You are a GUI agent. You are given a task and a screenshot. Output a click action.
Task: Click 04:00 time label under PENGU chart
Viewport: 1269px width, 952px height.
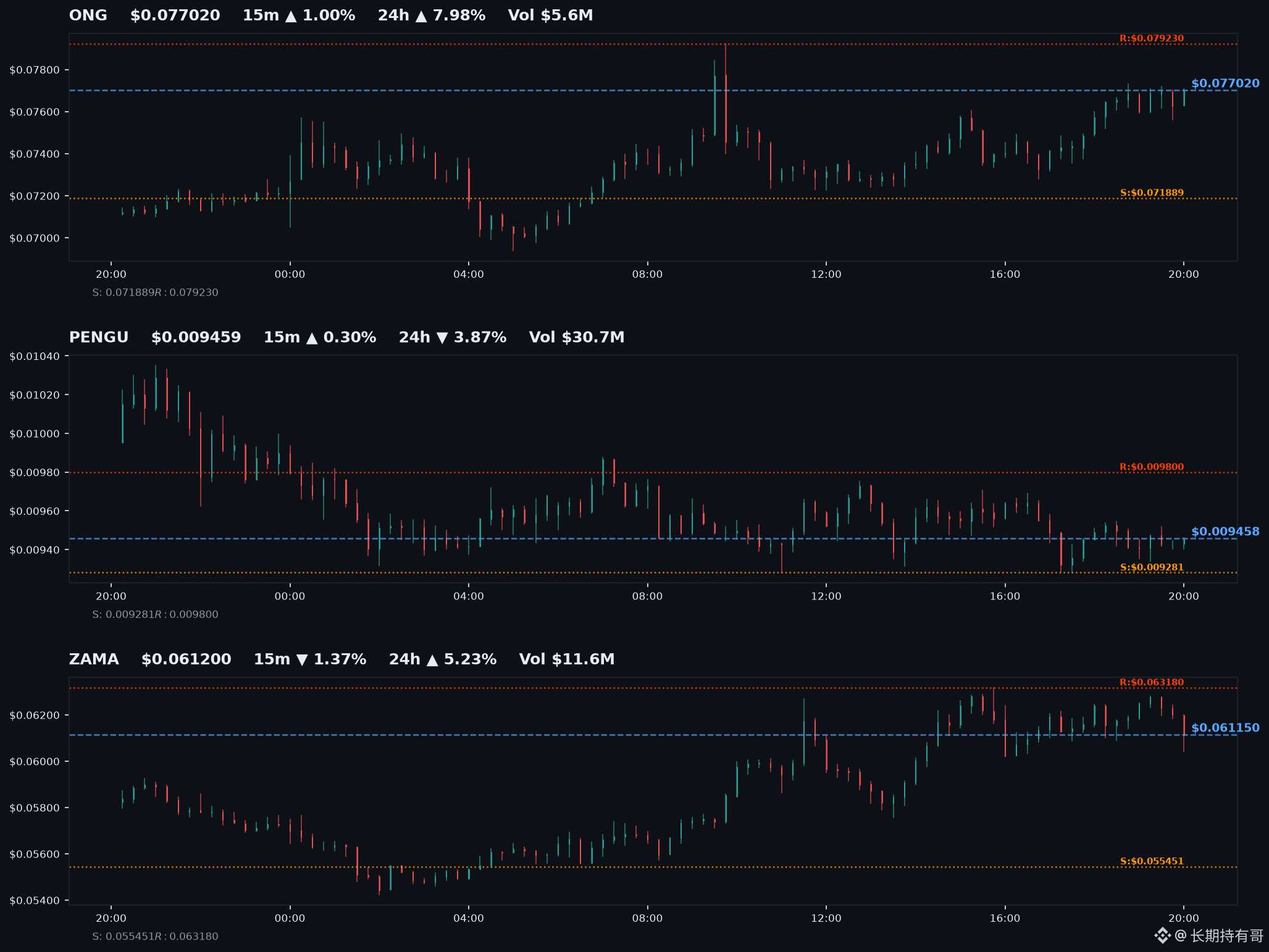pyautogui.click(x=469, y=596)
